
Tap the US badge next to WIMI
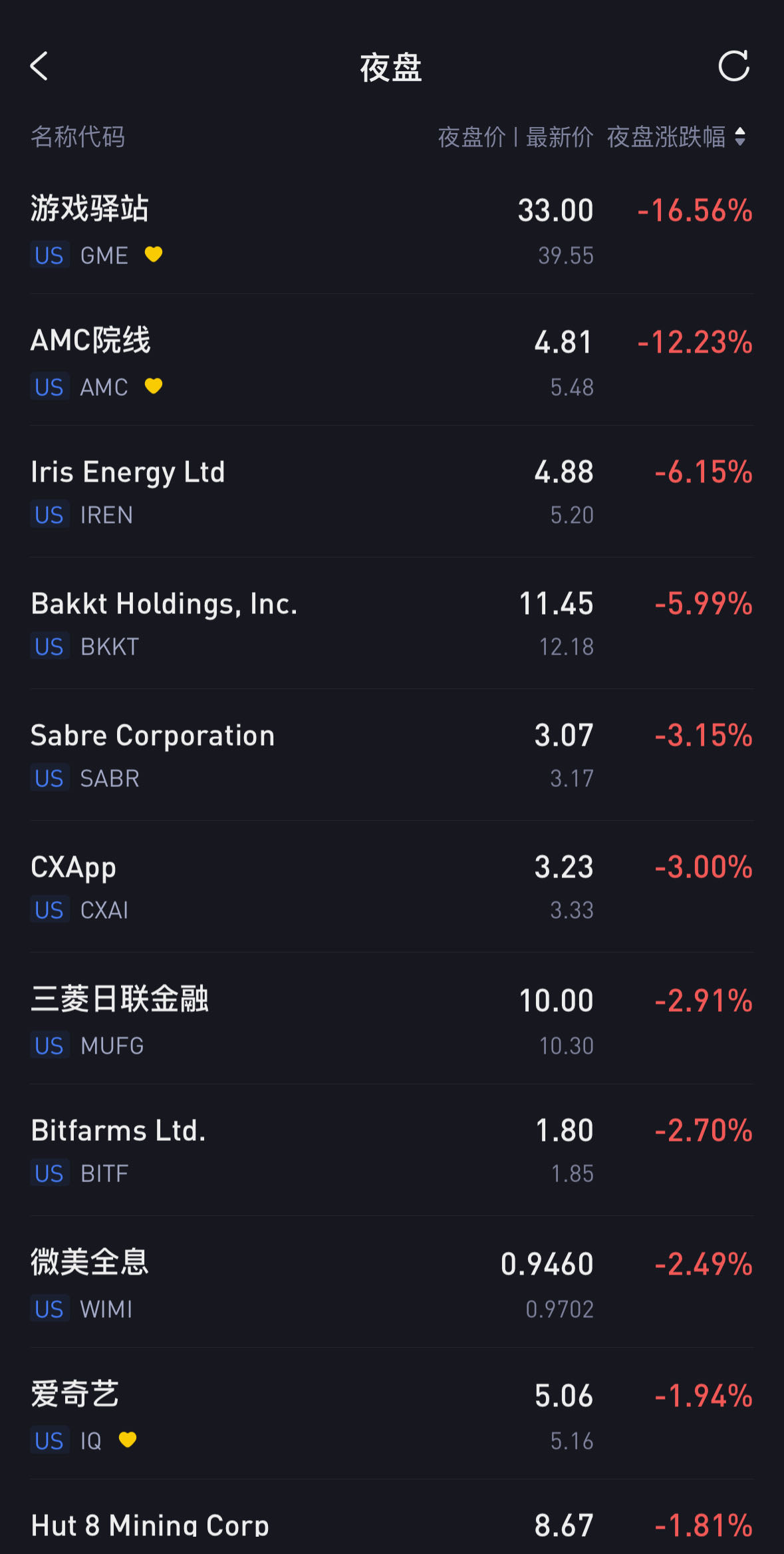tap(49, 1309)
